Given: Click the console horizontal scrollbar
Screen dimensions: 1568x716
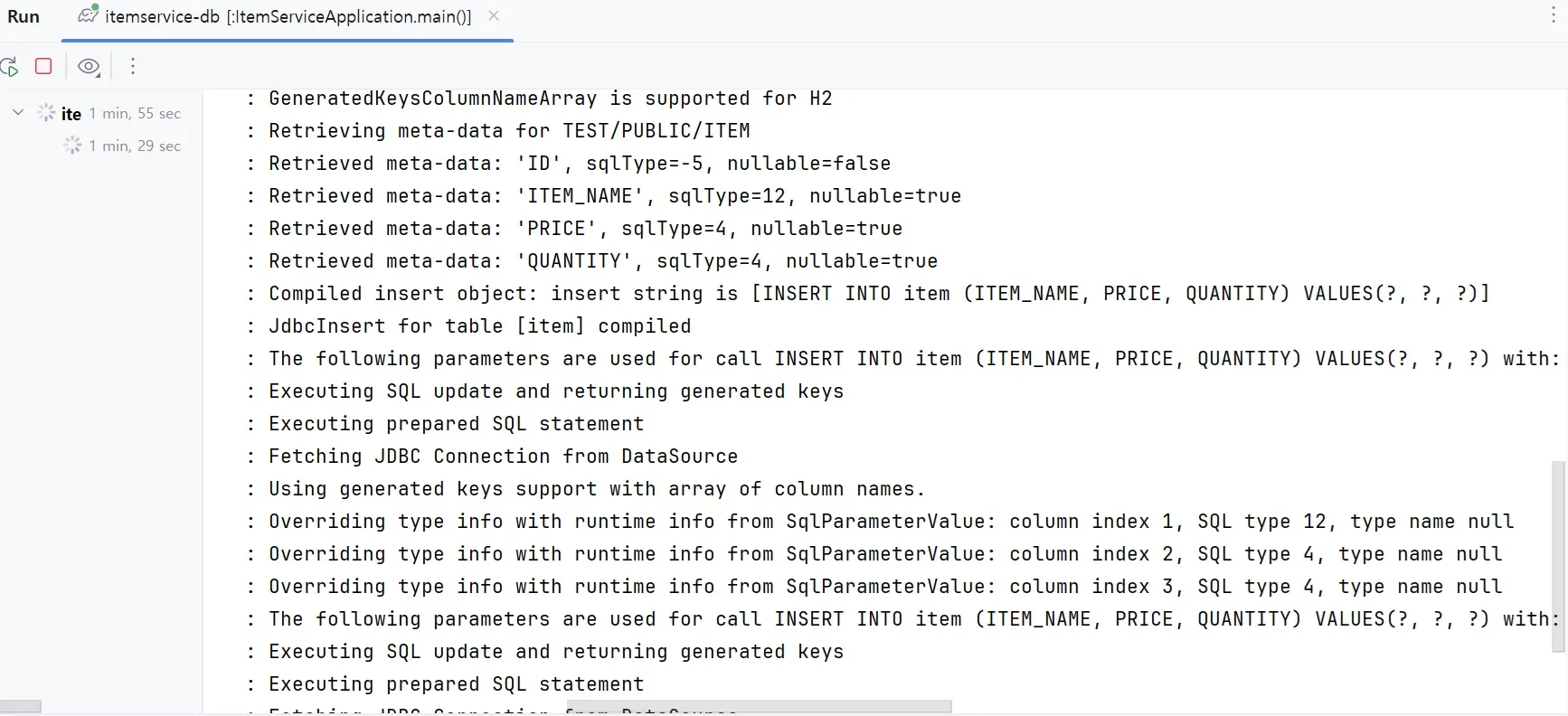Looking at the screenshot, I should click(x=760, y=707).
